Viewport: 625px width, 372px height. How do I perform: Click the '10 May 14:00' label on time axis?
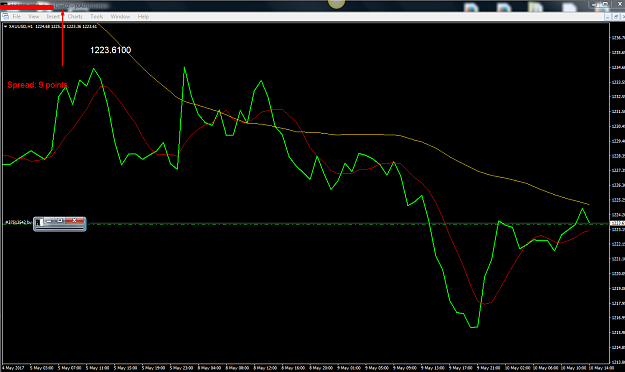[x=601, y=368]
